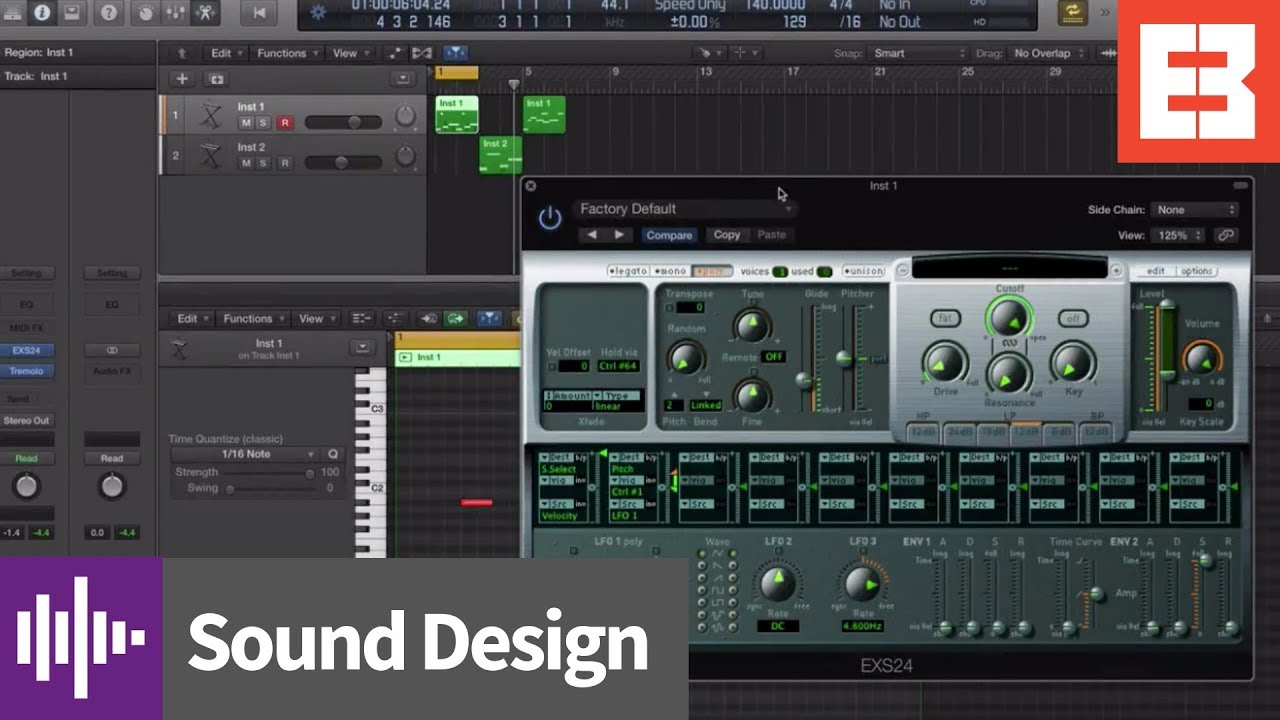Toggle record enable on Inst 1 track

(x=285, y=122)
